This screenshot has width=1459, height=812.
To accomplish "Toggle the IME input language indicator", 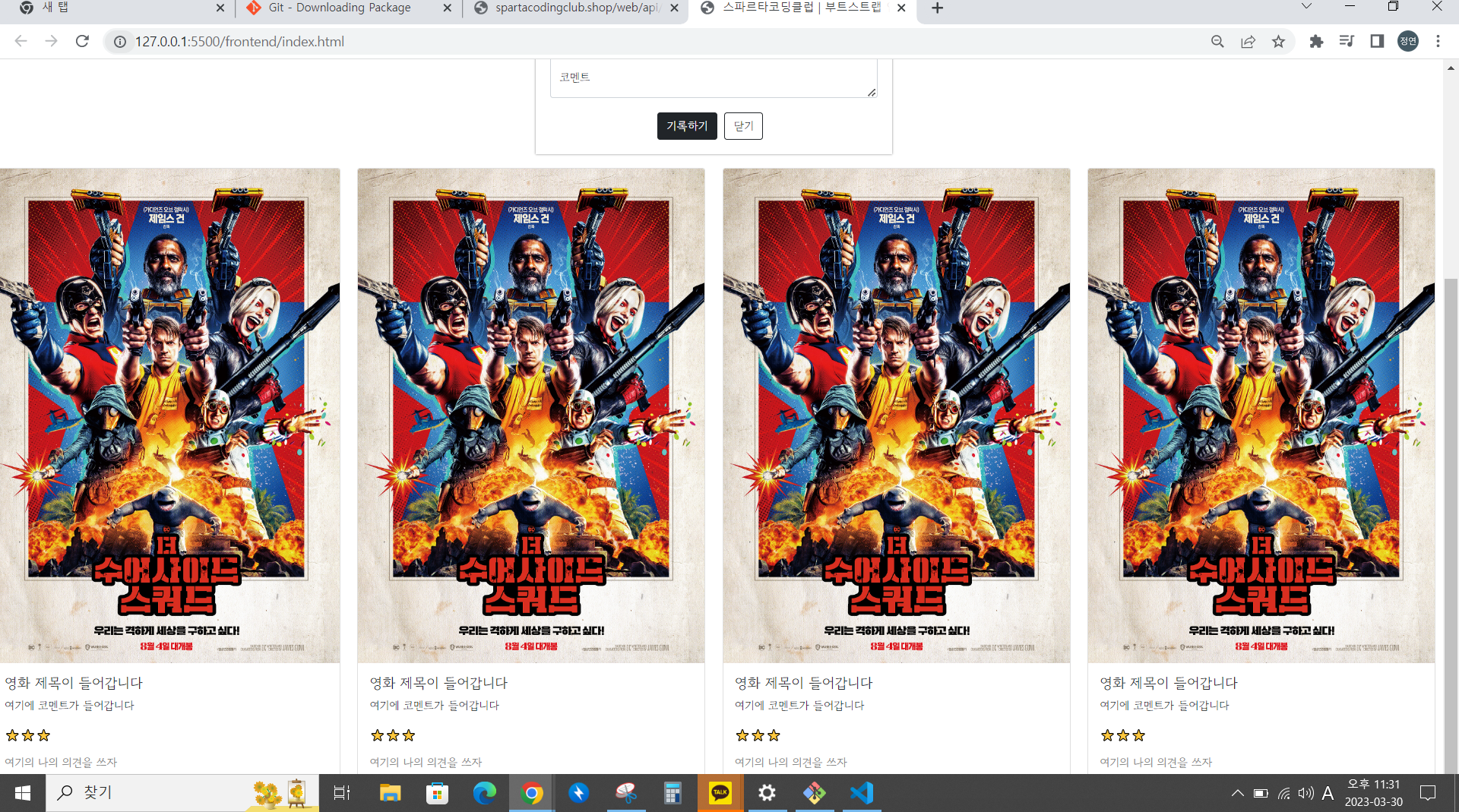I will point(1328,793).
